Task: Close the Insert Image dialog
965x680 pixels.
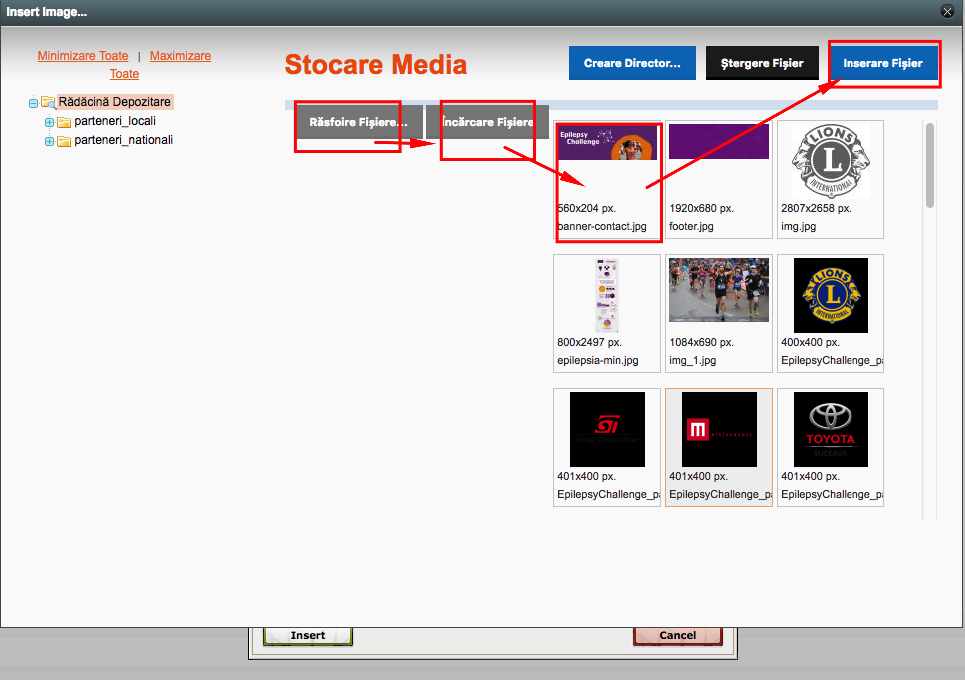Action: coord(947,11)
